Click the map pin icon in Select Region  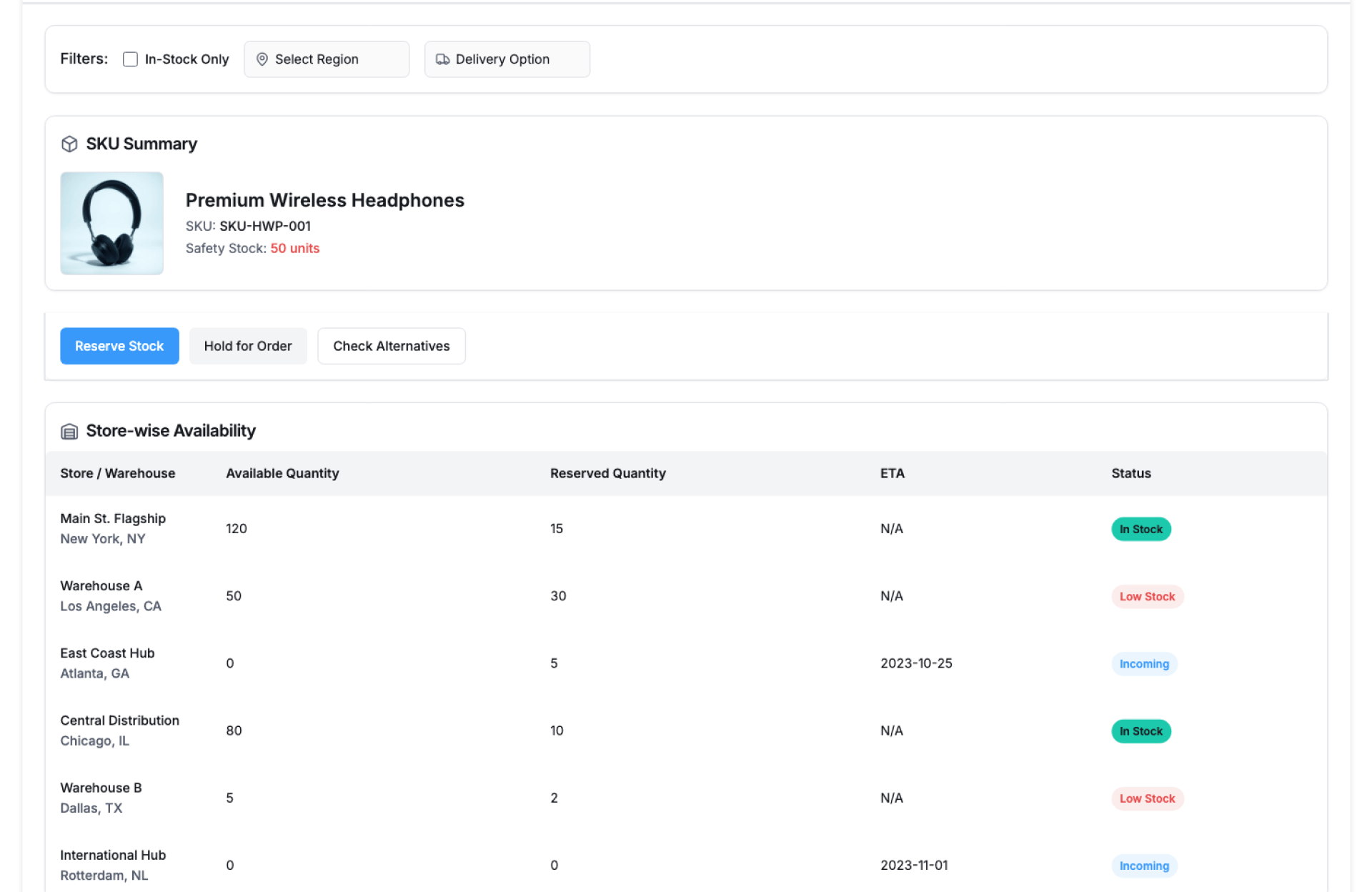[x=262, y=59]
